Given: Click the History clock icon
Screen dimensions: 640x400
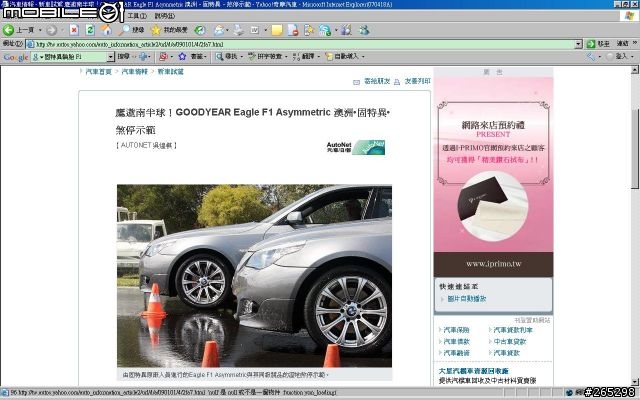Looking at the screenshot, I should (200, 30).
